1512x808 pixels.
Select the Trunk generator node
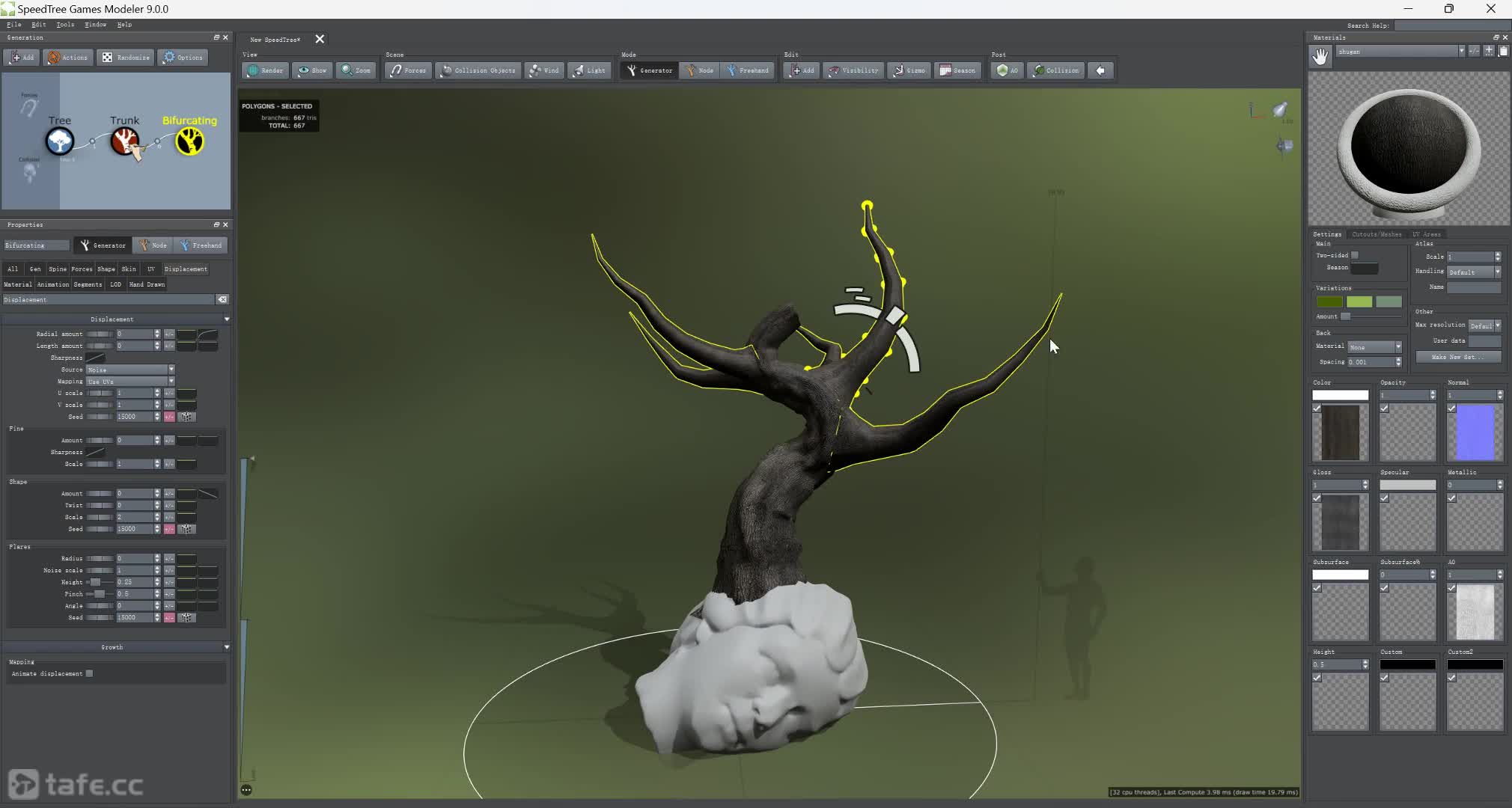[124, 141]
